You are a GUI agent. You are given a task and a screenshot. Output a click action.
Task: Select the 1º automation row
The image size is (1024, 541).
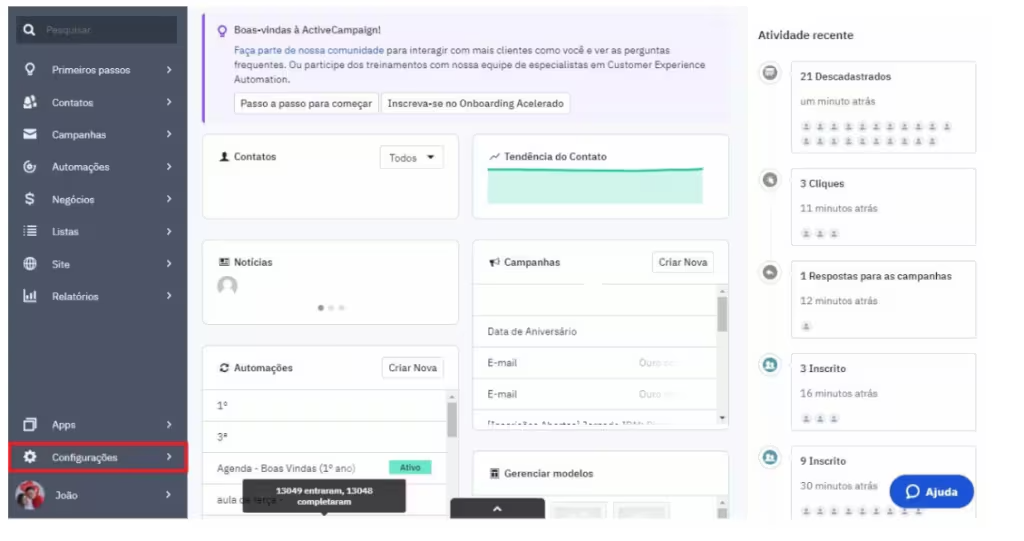(x=325, y=406)
